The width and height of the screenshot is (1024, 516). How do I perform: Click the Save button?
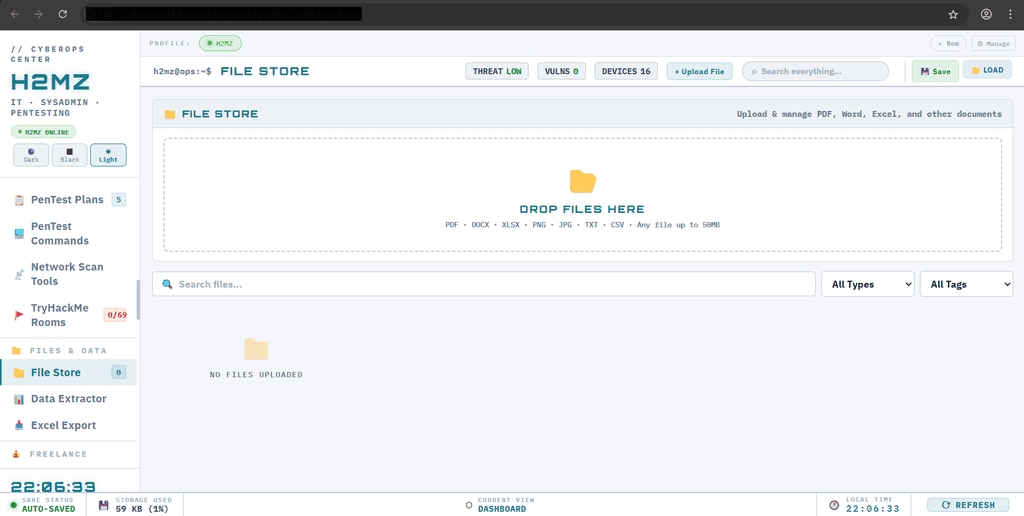pos(935,71)
